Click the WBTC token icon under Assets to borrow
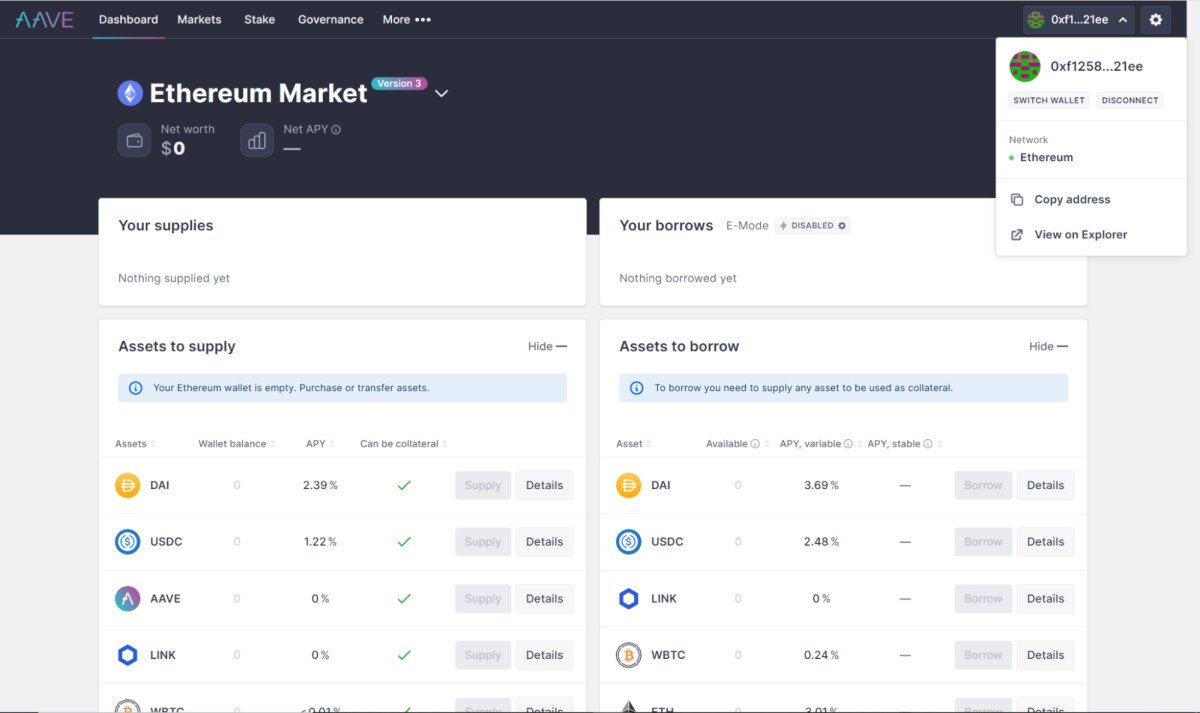1200x713 pixels. click(x=629, y=655)
